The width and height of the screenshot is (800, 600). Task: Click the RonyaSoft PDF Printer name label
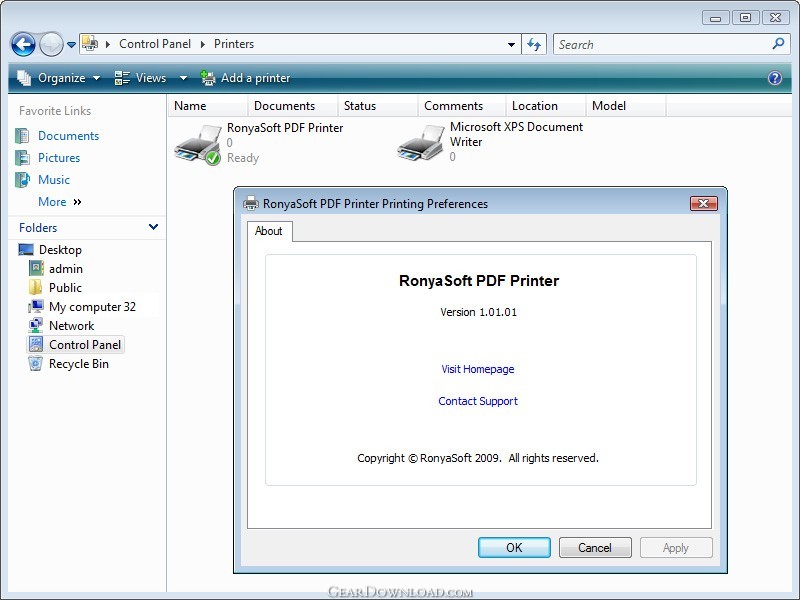(285, 128)
